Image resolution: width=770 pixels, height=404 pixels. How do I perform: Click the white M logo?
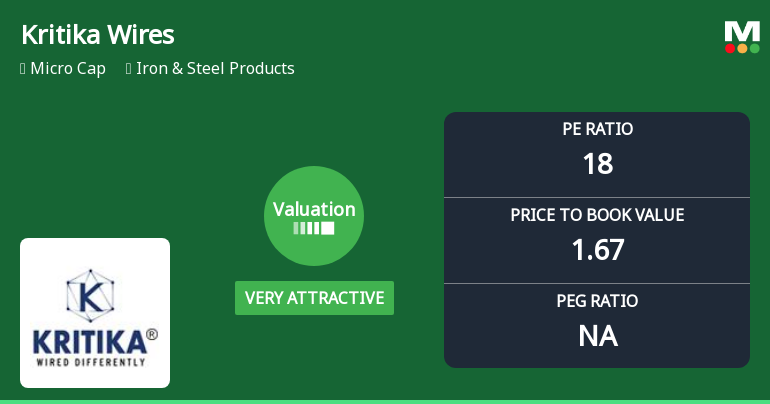pos(742,31)
